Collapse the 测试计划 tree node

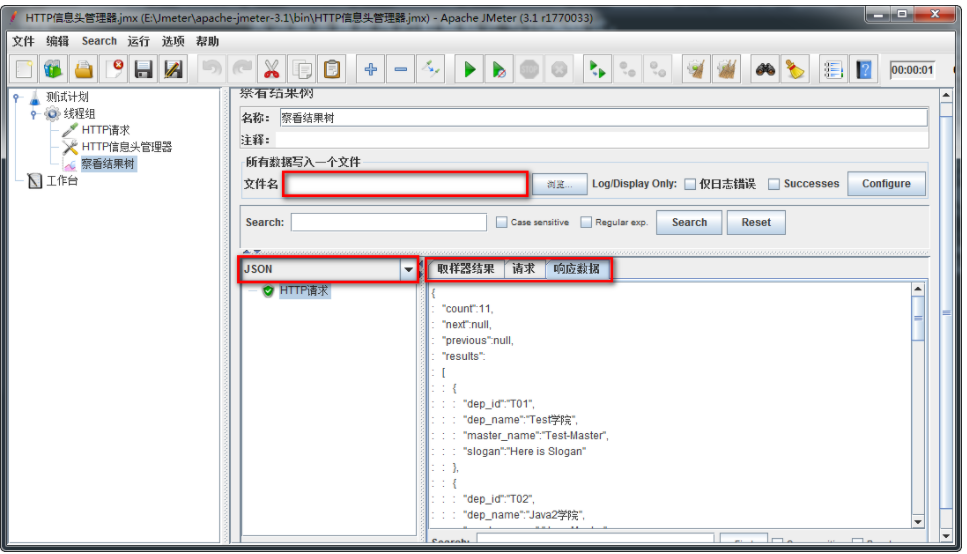pos(17,97)
